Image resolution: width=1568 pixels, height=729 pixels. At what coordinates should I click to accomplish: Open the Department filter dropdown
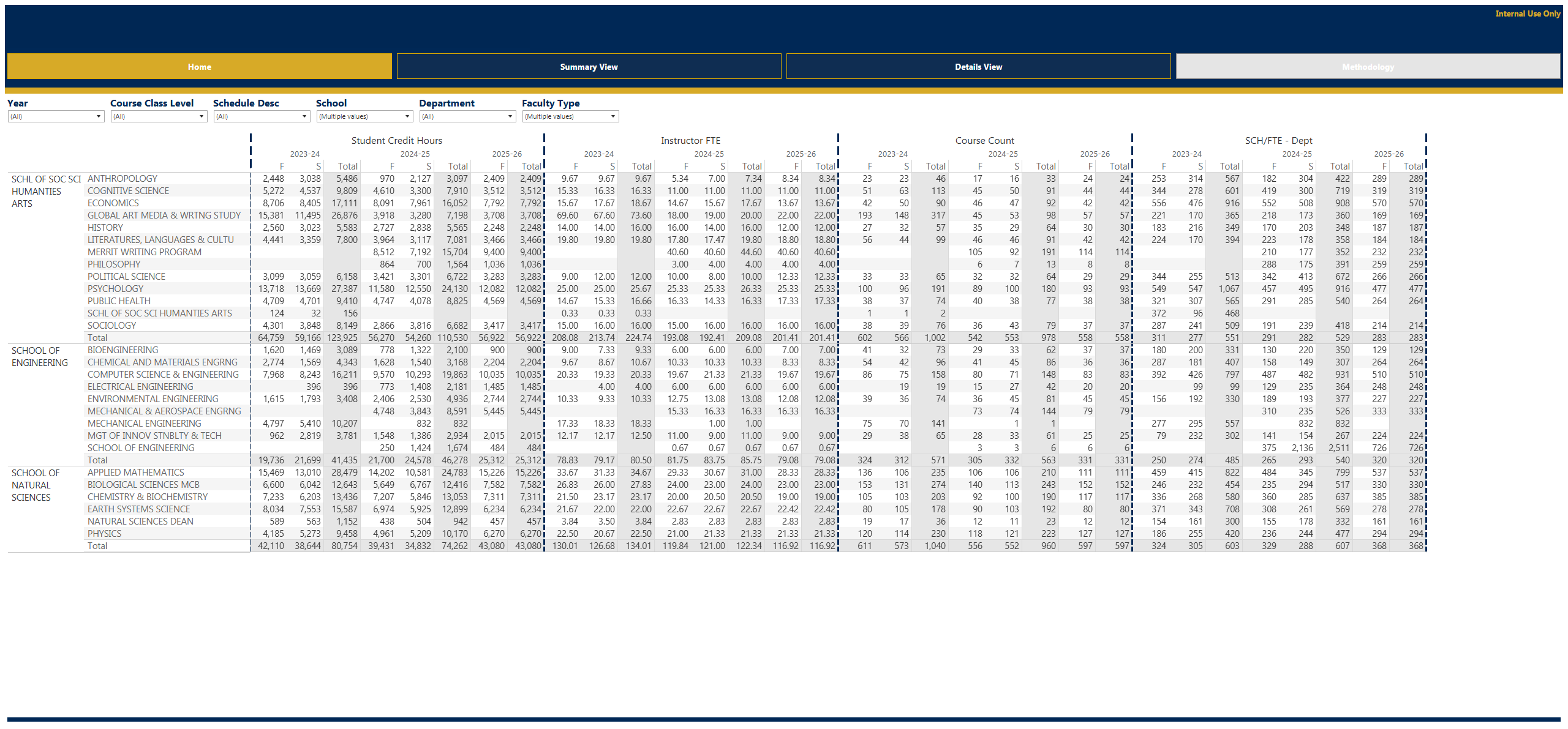[x=467, y=116]
